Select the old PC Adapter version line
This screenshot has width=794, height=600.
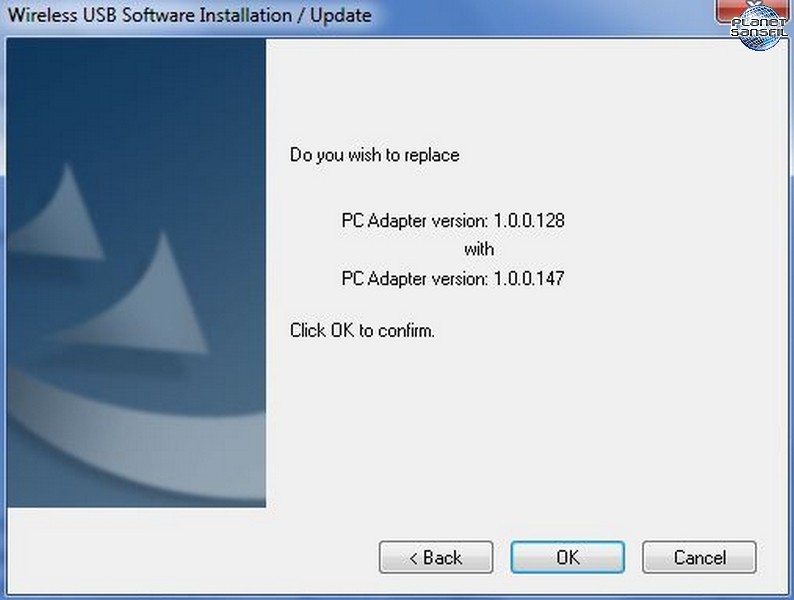pos(453,221)
